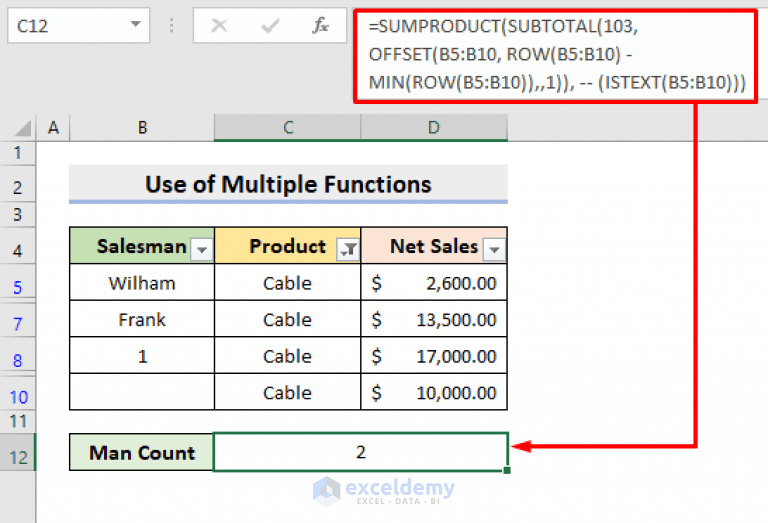
Task: Select the $ 2,600.00 cell
Action: [x=434, y=283]
